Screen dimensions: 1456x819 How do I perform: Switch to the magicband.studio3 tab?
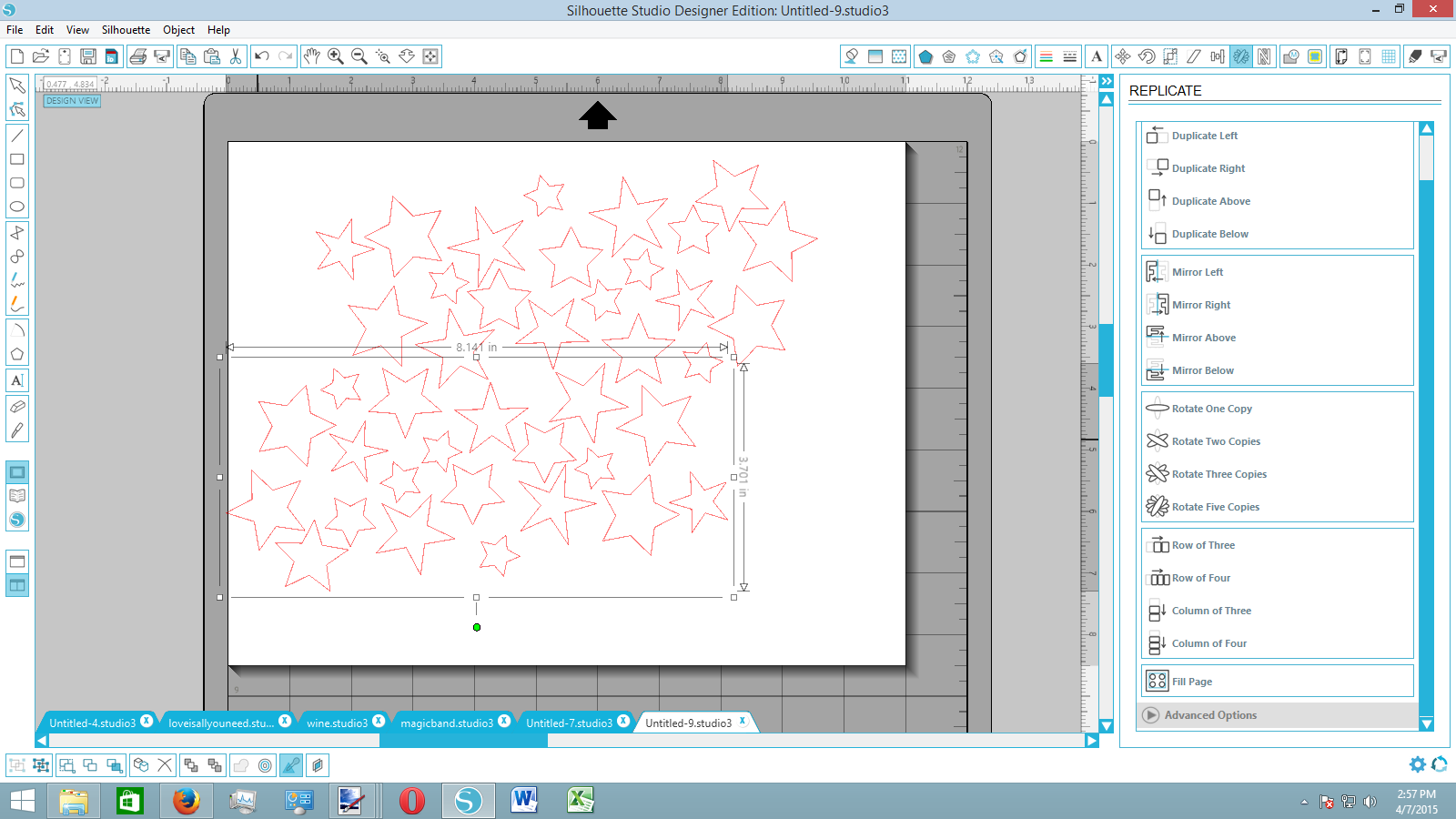click(447, 723)
